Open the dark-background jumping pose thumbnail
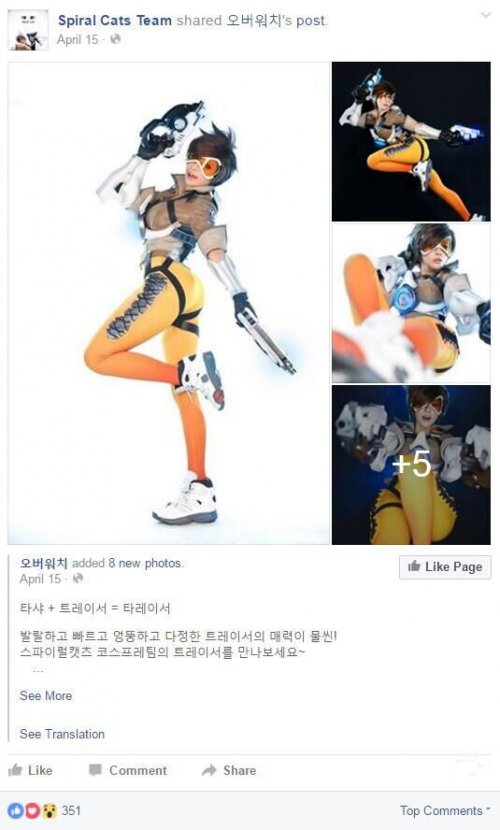Viewport: 500px width, 830px height. coord(411,141)
